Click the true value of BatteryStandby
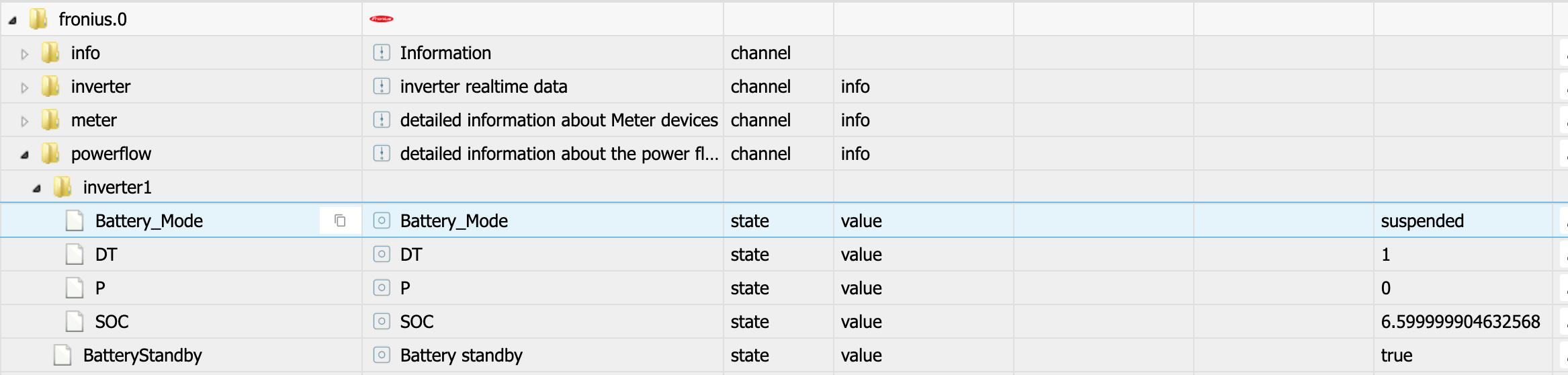The image size is (1568, 375). coord(1396,355)
